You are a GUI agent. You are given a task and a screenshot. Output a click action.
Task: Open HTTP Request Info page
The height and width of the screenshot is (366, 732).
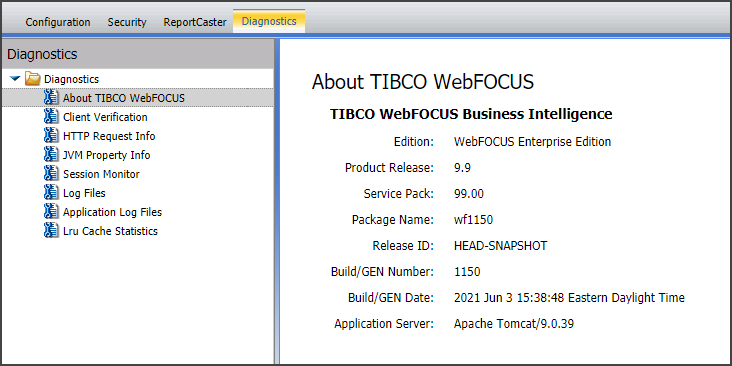(x=109, y=136)
